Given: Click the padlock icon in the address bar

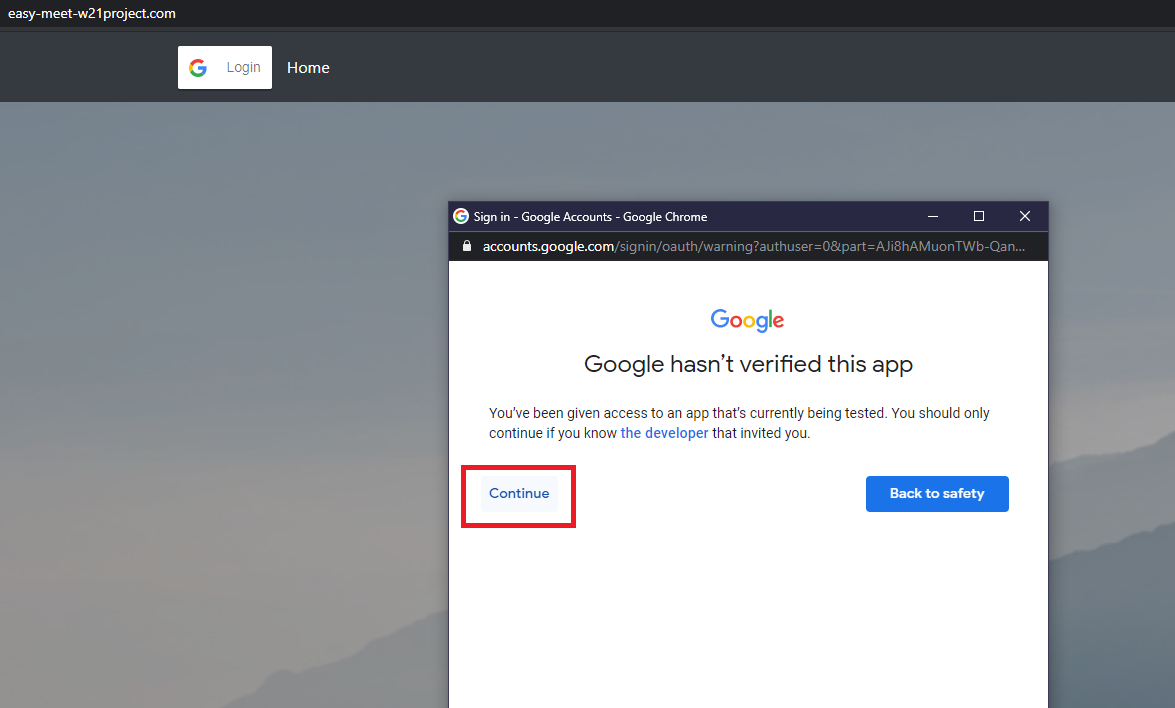Looking at the screenshot, I should (466, 246).
